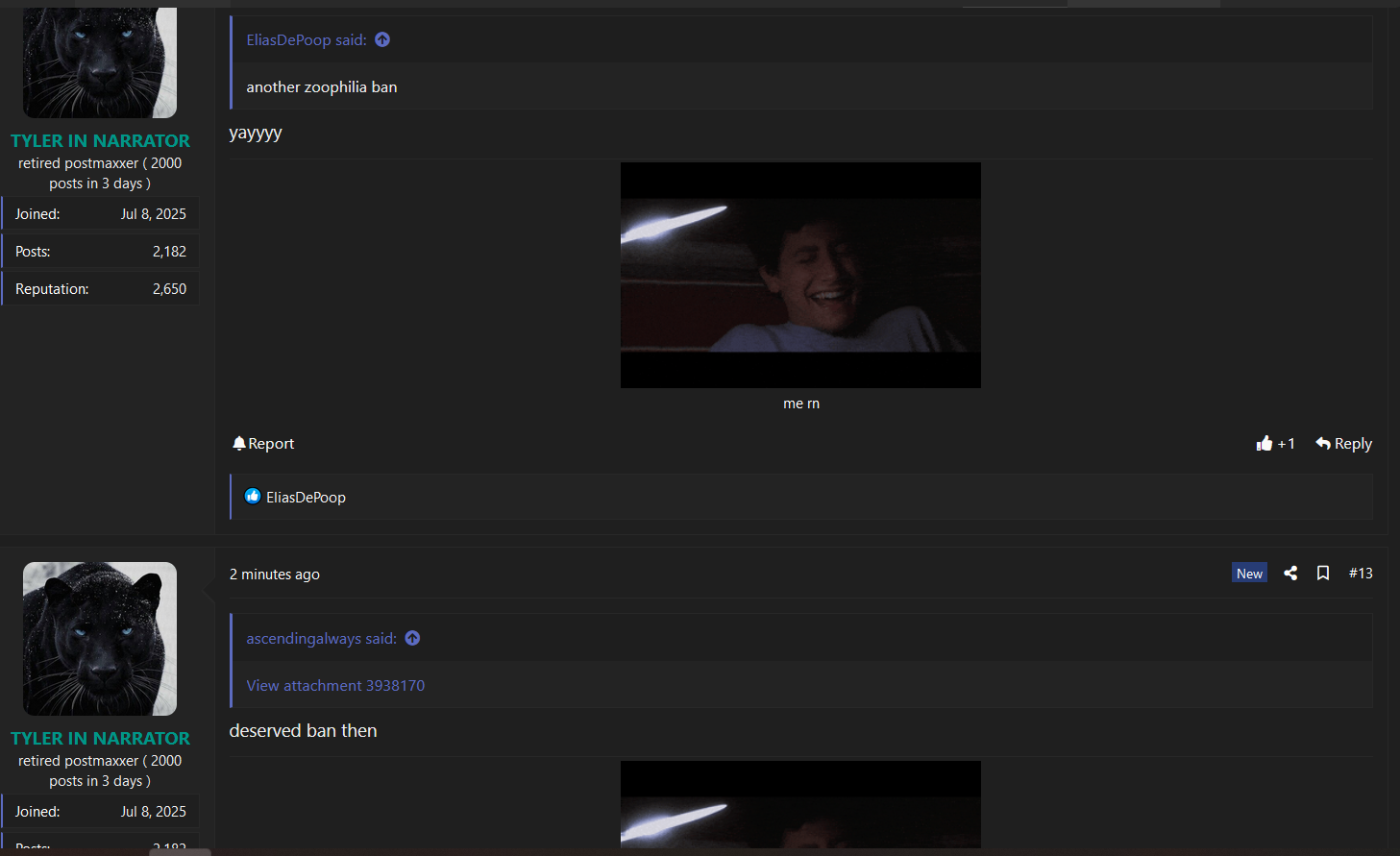Image resolution: width=1400 pixels, height=856 pixels.
Task: Jump to ascendingalways' quoted post arrow
Action: coord(412,638)
